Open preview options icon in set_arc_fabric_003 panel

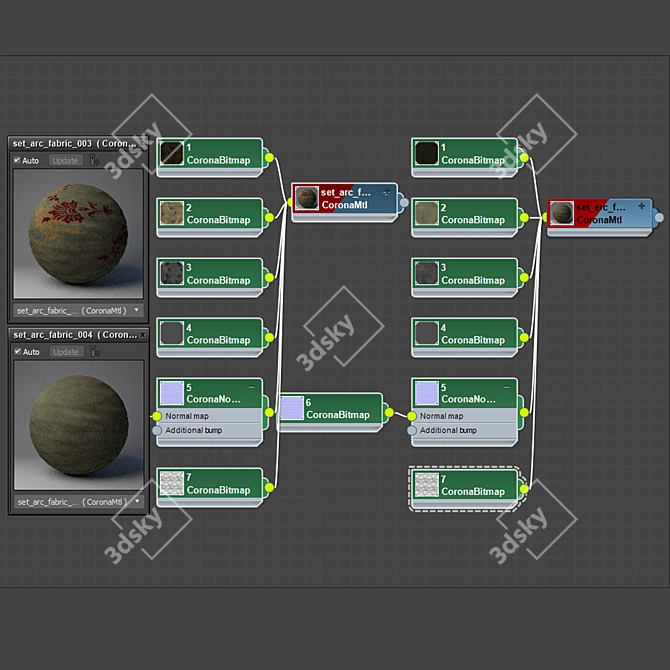(94, 161)
